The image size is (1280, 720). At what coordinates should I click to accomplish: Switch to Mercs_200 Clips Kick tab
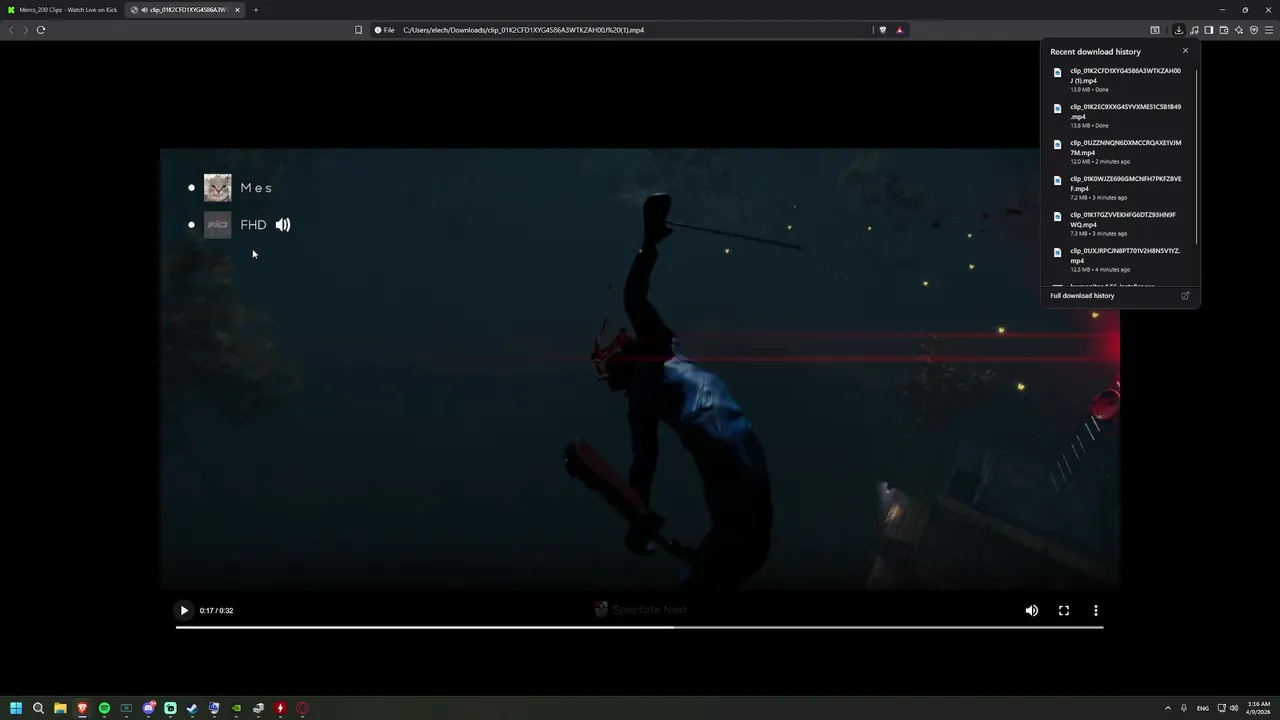point(62,10)
